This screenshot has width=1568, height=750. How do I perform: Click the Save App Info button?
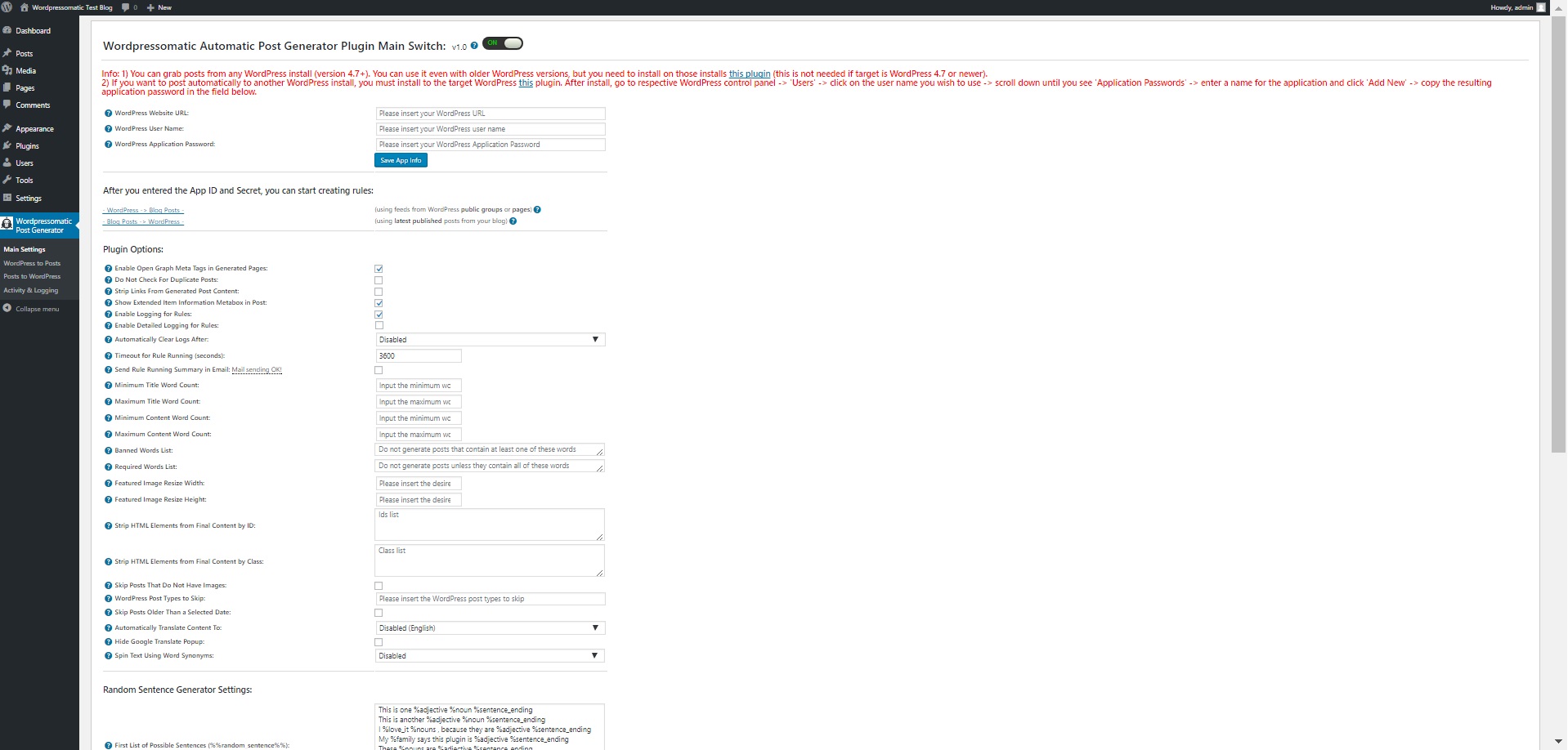[x=401, y=161]
